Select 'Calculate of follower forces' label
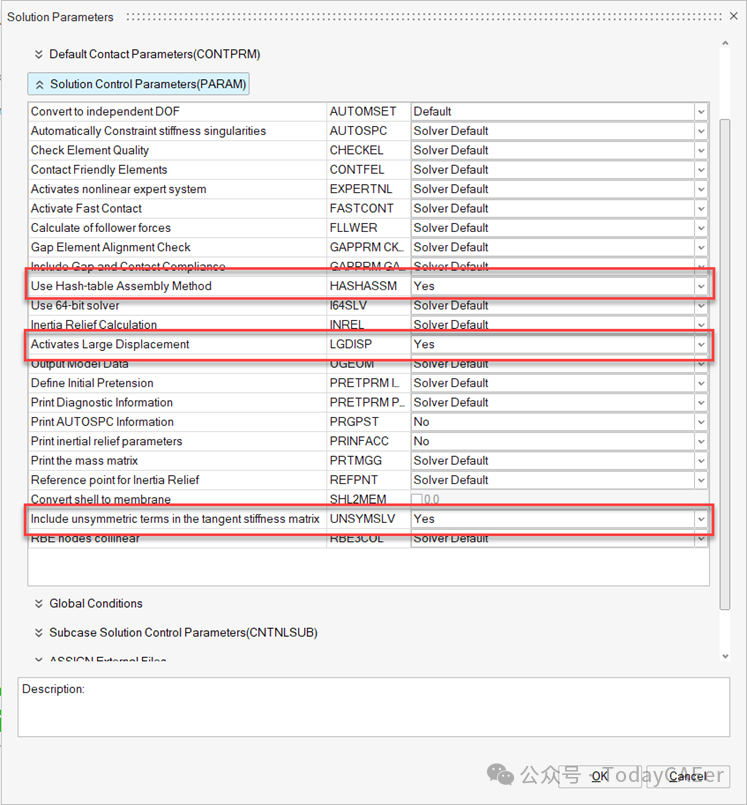This screenshot has width=747, height=805. click(x=101, y=228)
